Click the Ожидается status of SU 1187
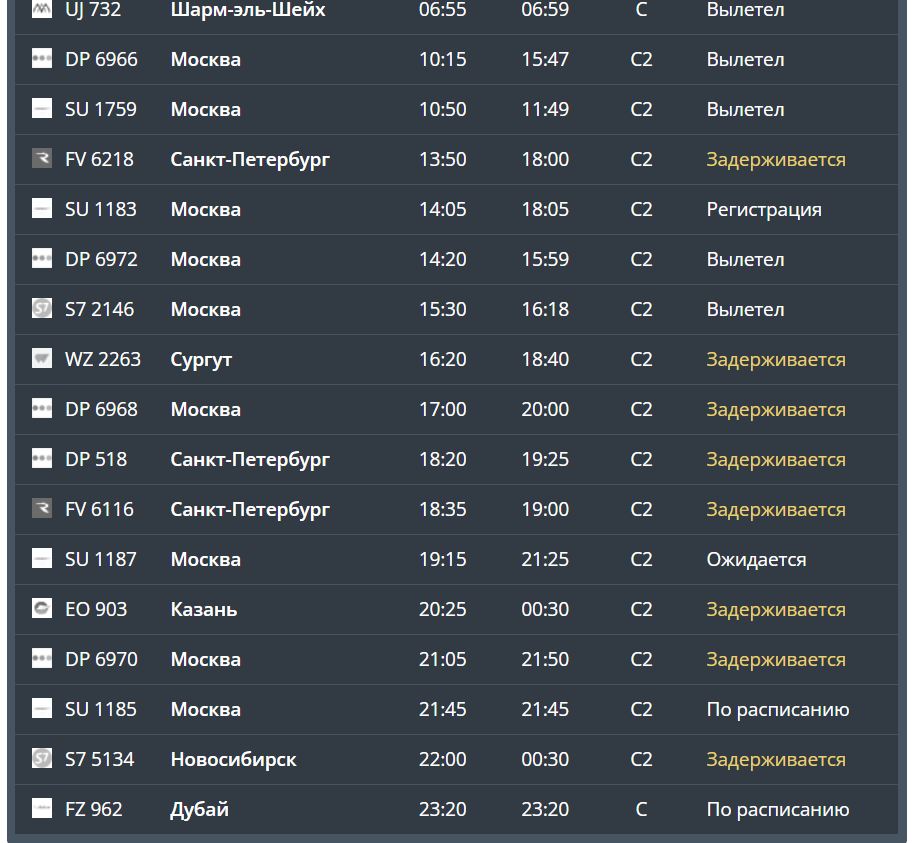Image resolution: width=915 pixels, height=843 pixels. 756,559
